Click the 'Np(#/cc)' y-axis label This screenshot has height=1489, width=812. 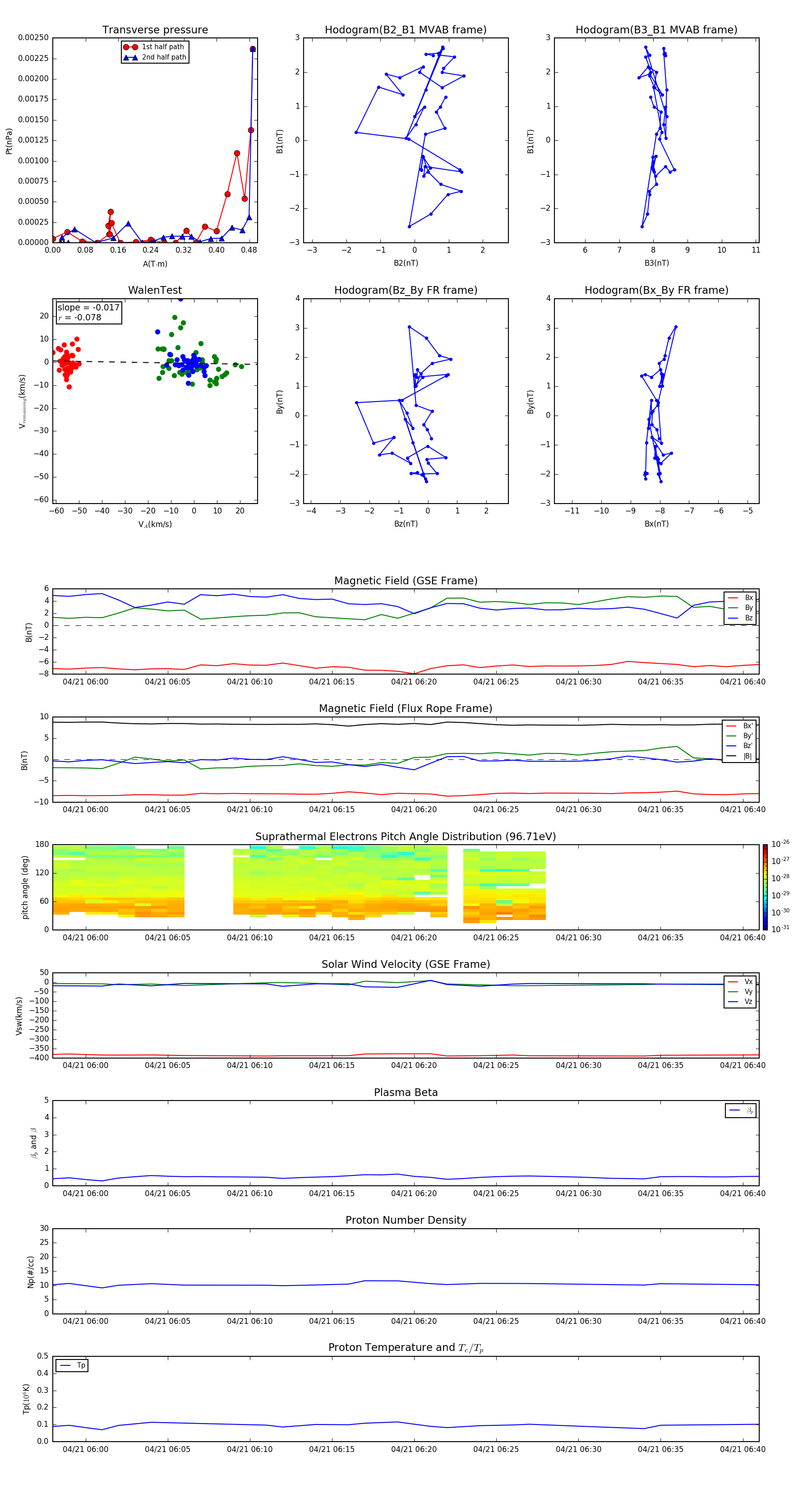pyautogui.click(x=31, y=1272)
